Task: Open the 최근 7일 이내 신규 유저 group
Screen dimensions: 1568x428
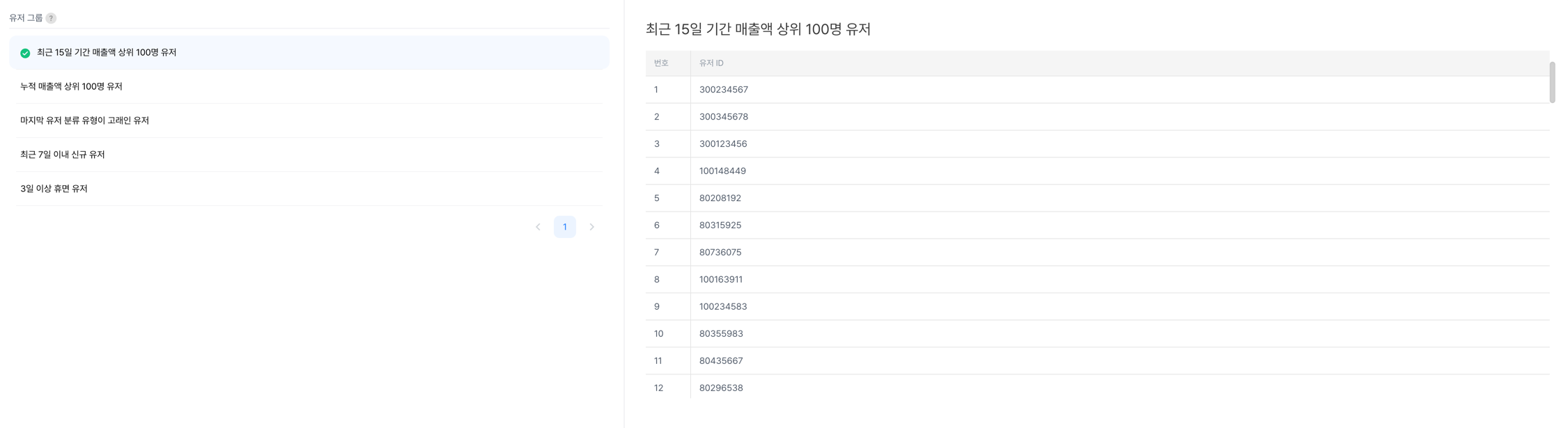Action: 62,154
